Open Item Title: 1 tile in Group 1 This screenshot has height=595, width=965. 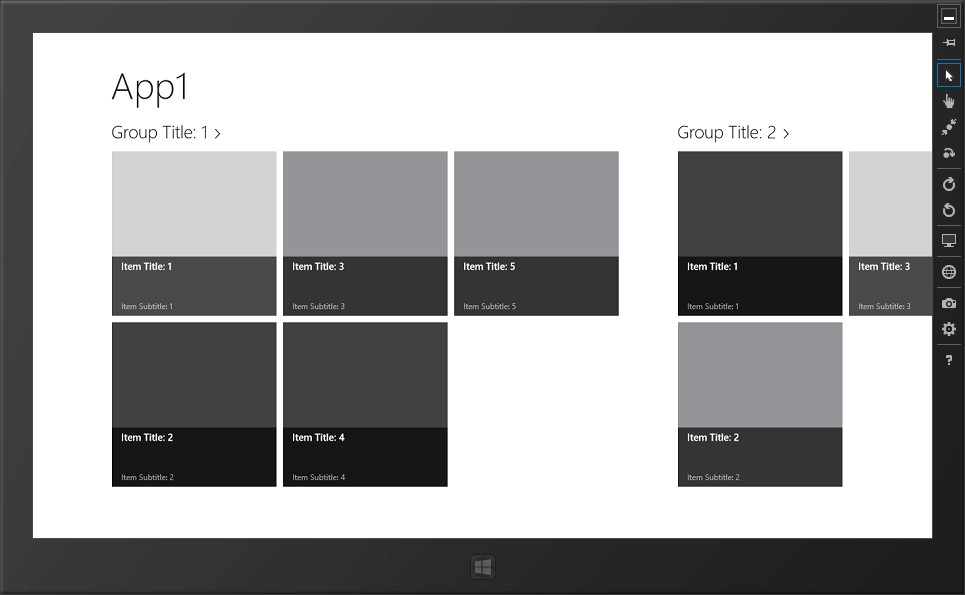click(194, 233)
